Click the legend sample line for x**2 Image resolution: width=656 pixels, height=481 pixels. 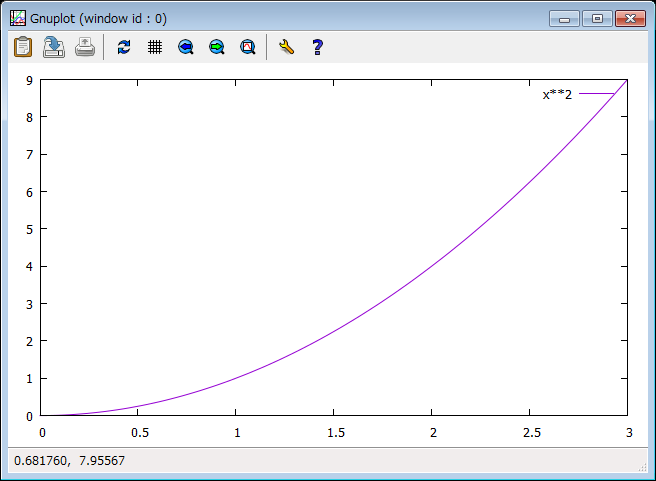click(x=597, y=94)
